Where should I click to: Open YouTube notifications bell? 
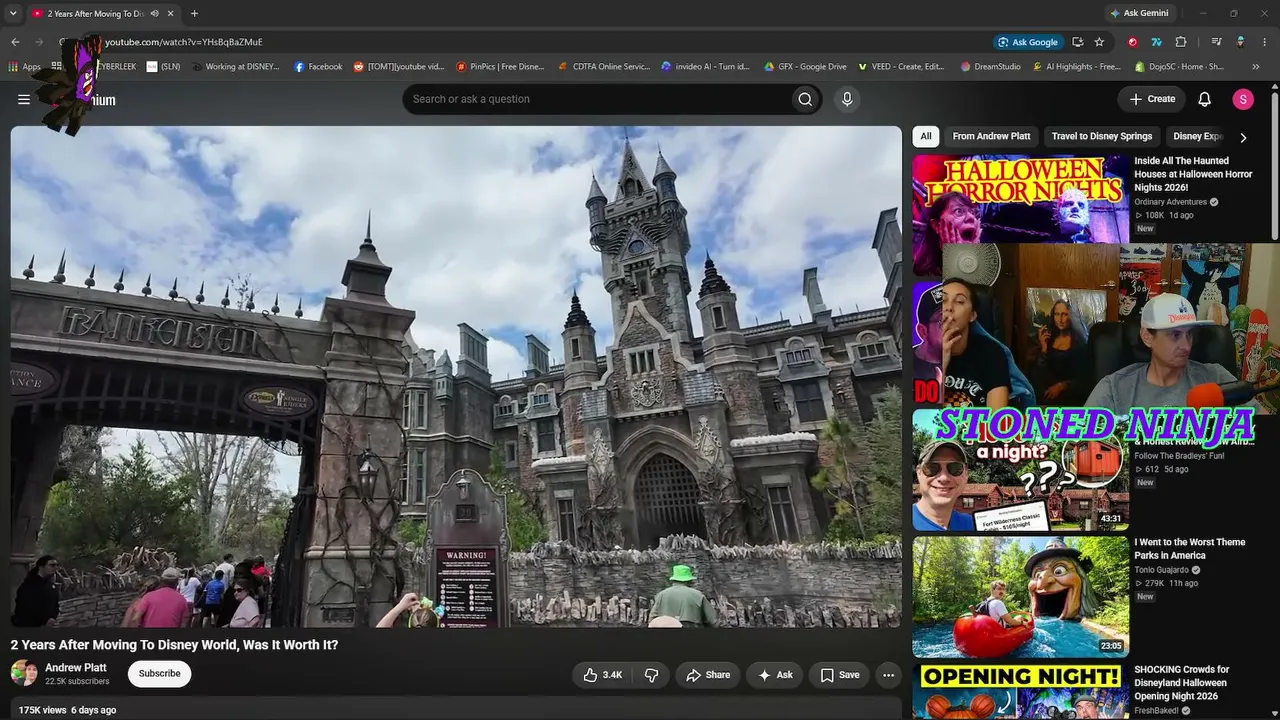(1205, 99)
